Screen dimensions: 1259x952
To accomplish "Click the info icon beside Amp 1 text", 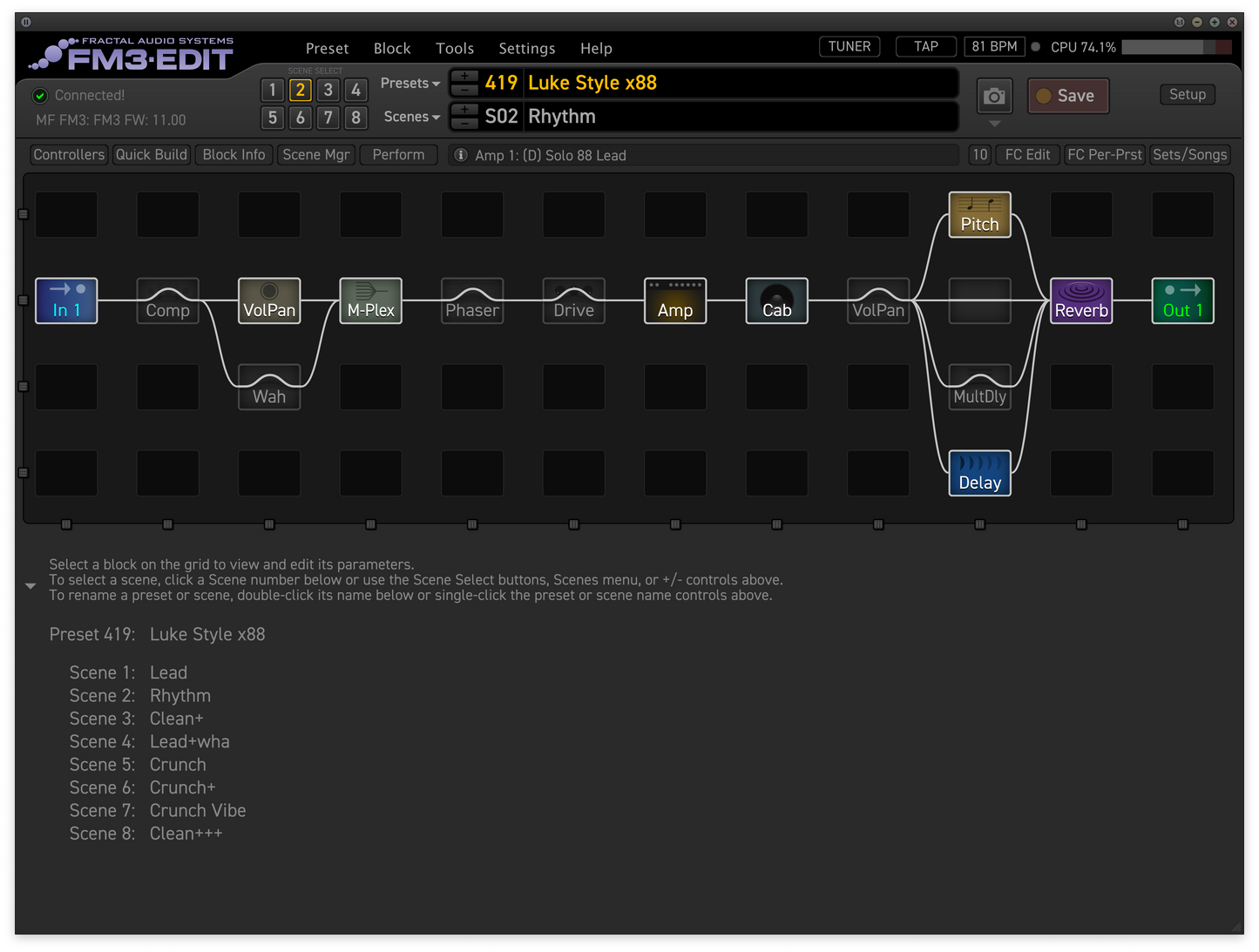I will (461, 155).
